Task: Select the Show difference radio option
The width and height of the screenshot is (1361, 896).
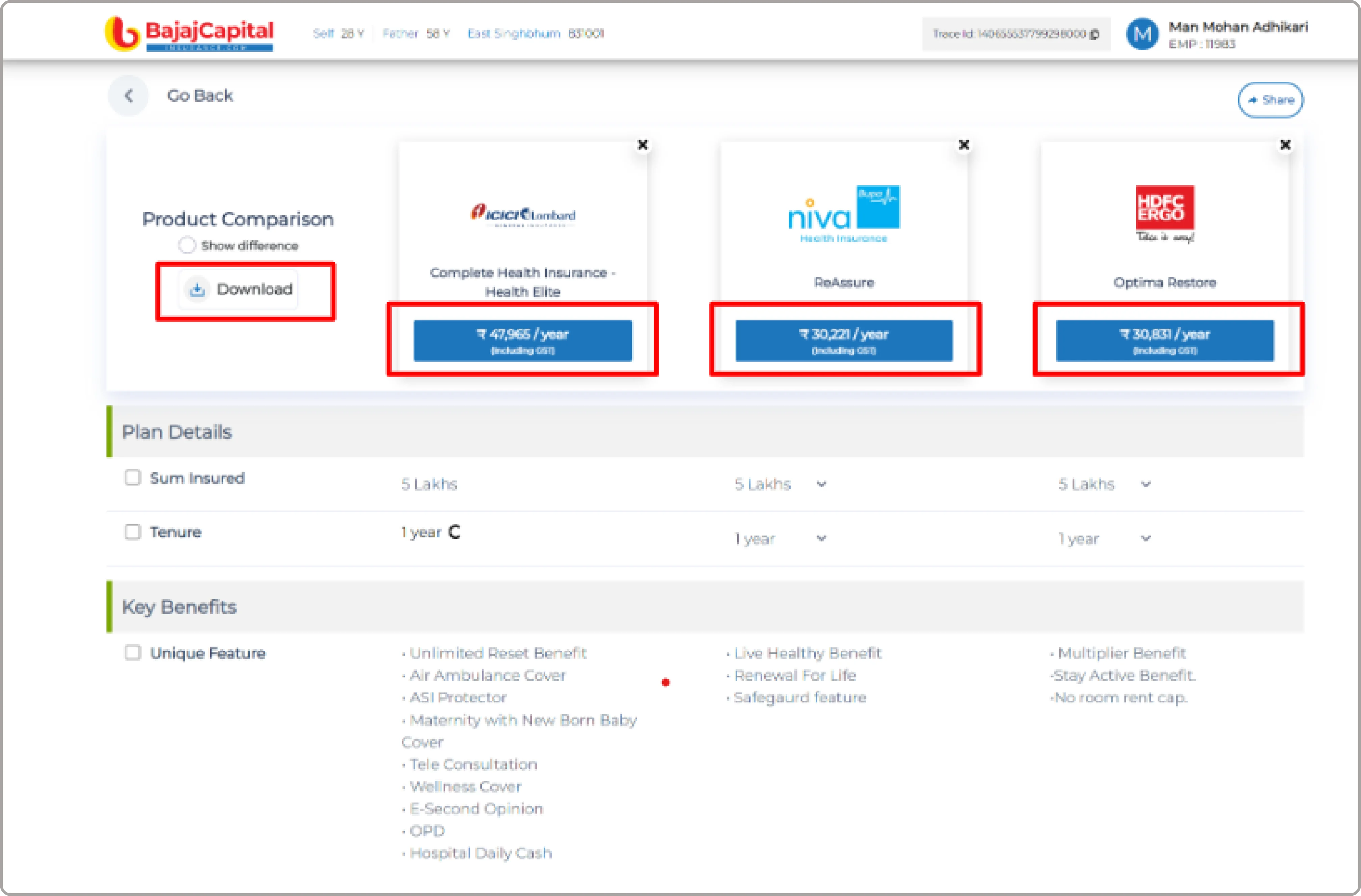Action: tap(187, 245)
